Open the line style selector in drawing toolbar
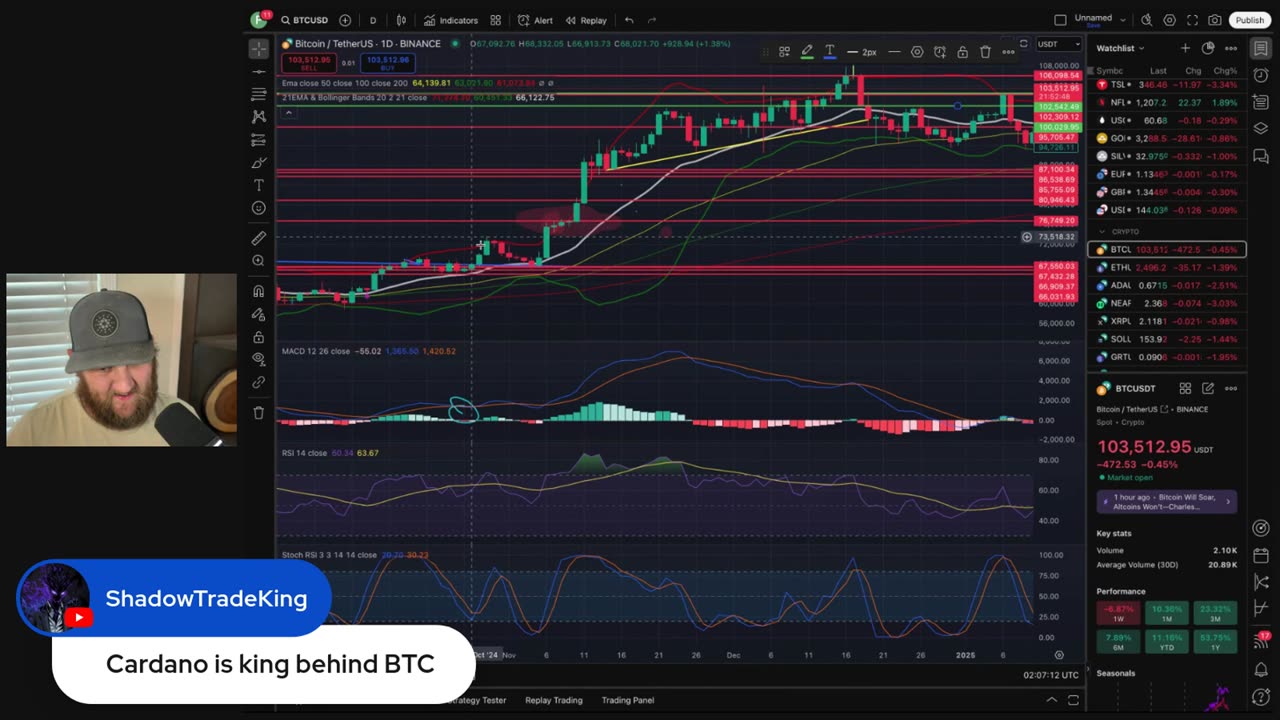Screen dimensions: 1280x720 894,52
